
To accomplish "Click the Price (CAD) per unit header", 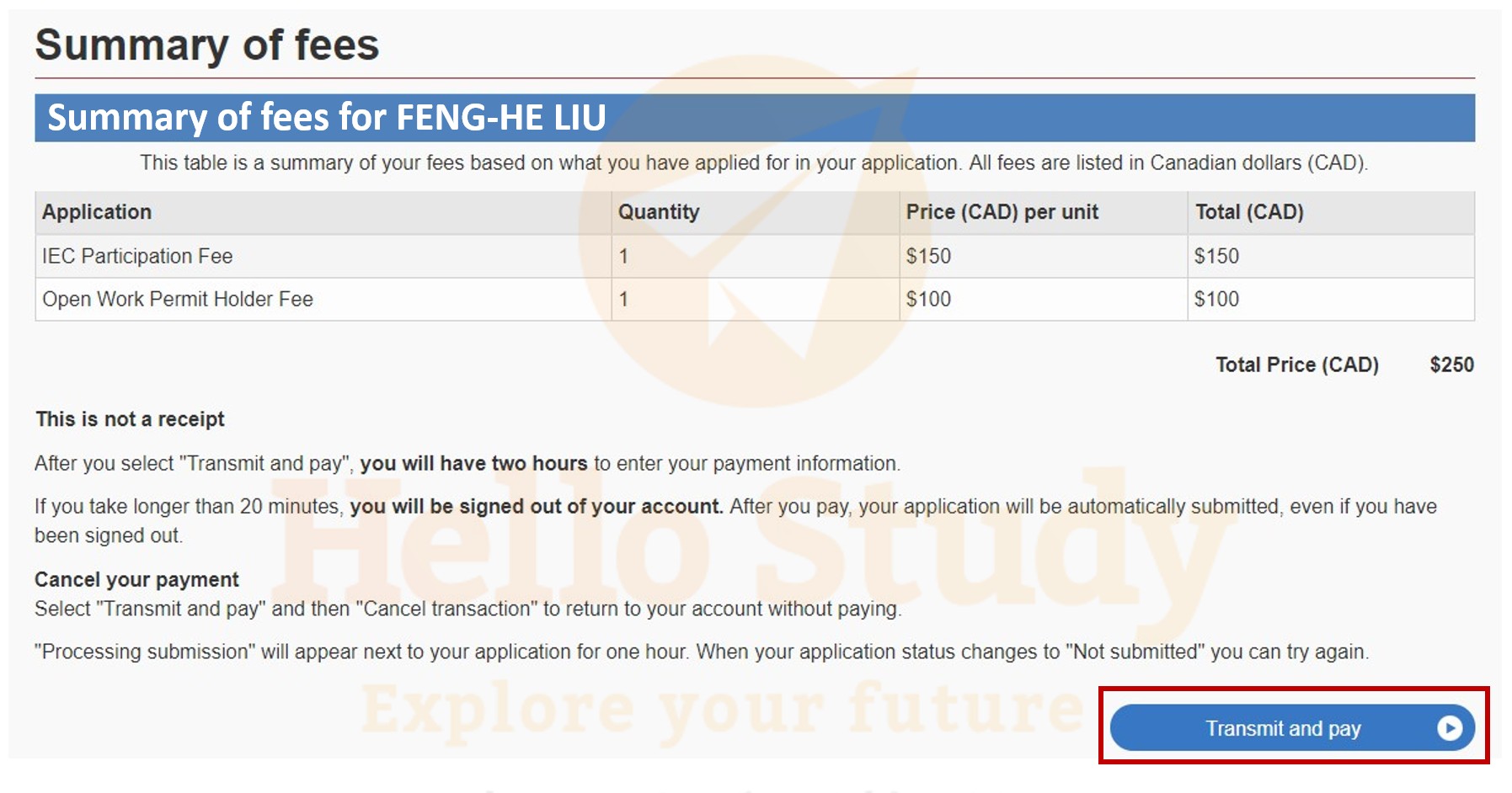I will (x=1002, y=211).
